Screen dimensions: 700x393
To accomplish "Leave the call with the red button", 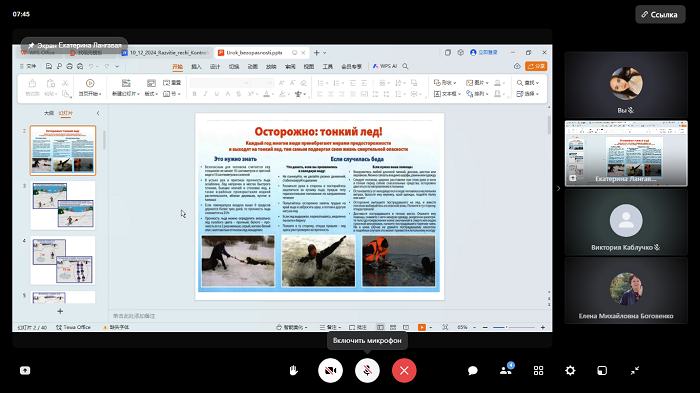I will point(404,370).
